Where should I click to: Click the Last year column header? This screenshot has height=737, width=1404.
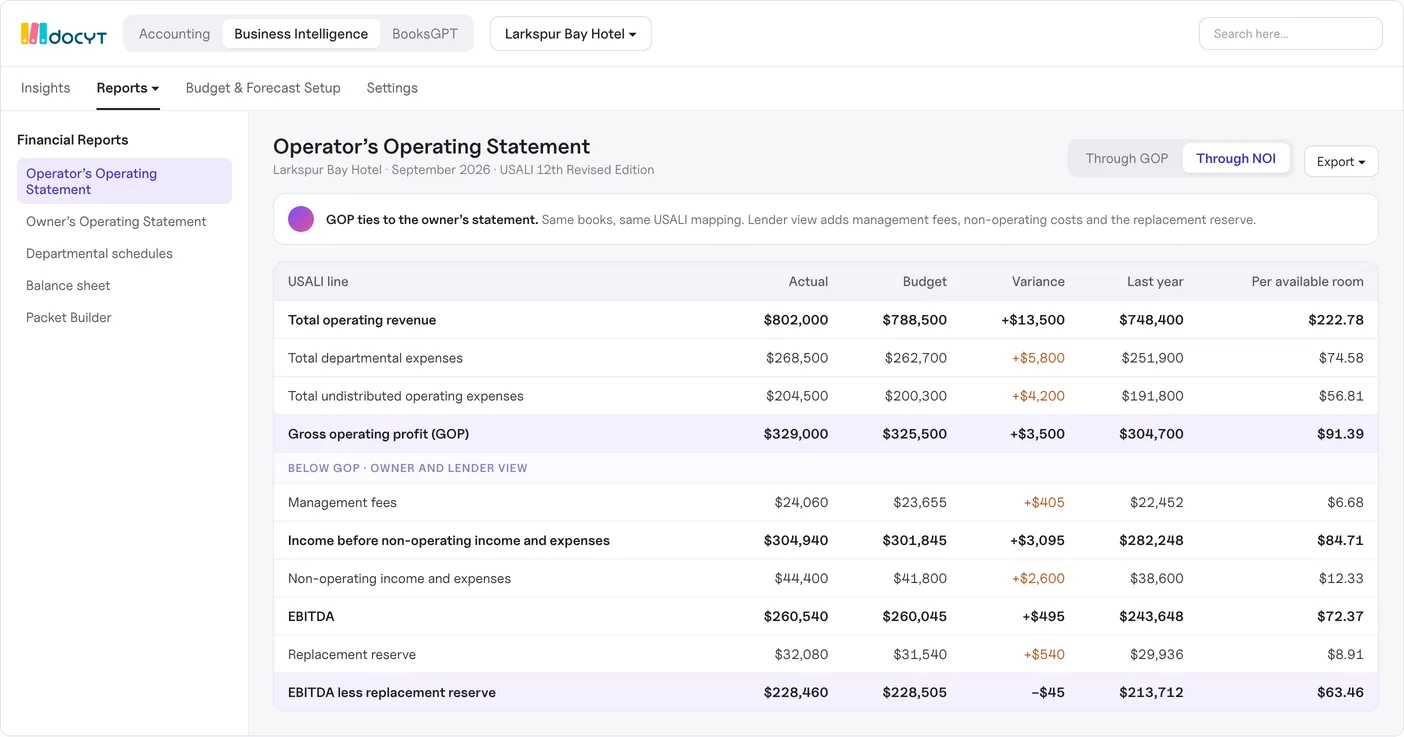(1155, 282)
